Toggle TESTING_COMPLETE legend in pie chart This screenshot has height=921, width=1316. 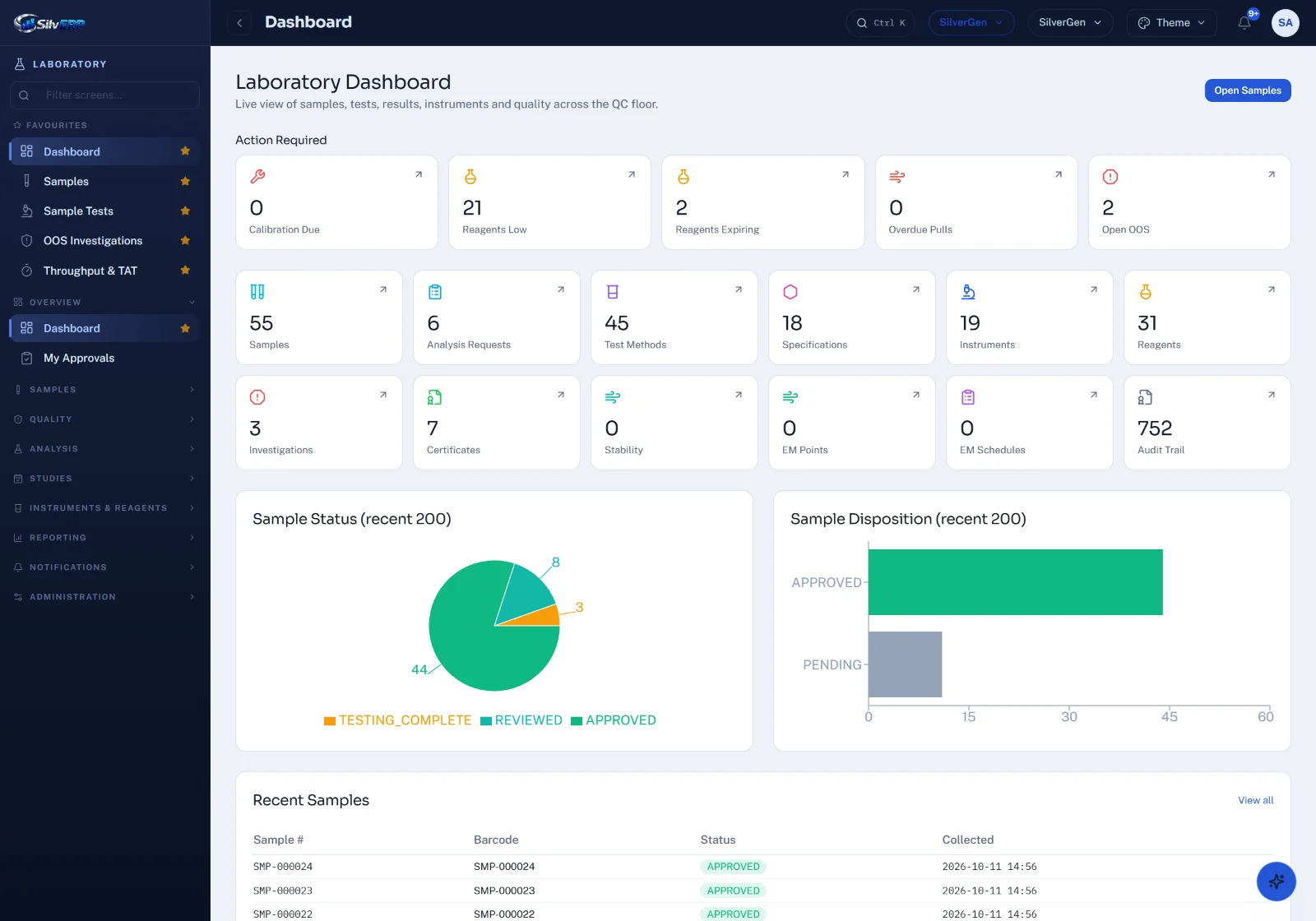(x=397, y=720)
